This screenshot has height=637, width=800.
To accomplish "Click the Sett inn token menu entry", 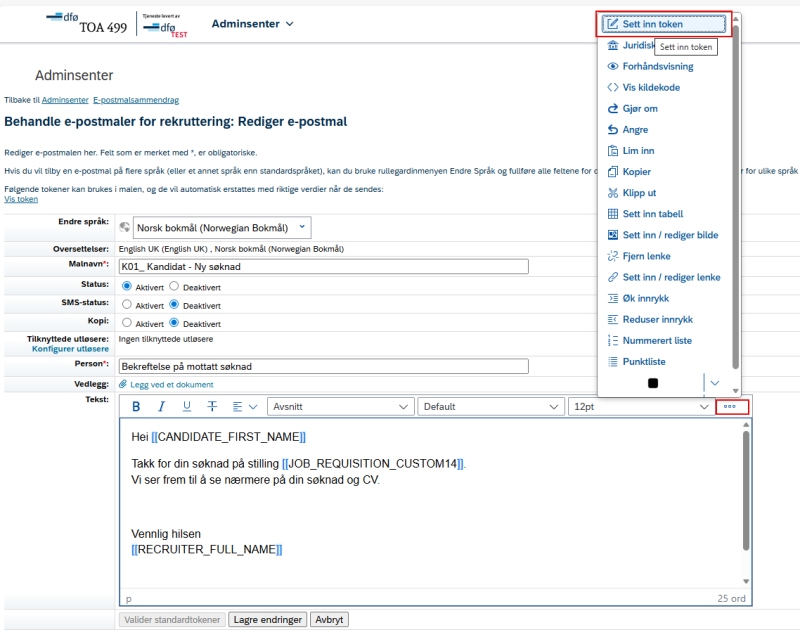I will point(663,24).
